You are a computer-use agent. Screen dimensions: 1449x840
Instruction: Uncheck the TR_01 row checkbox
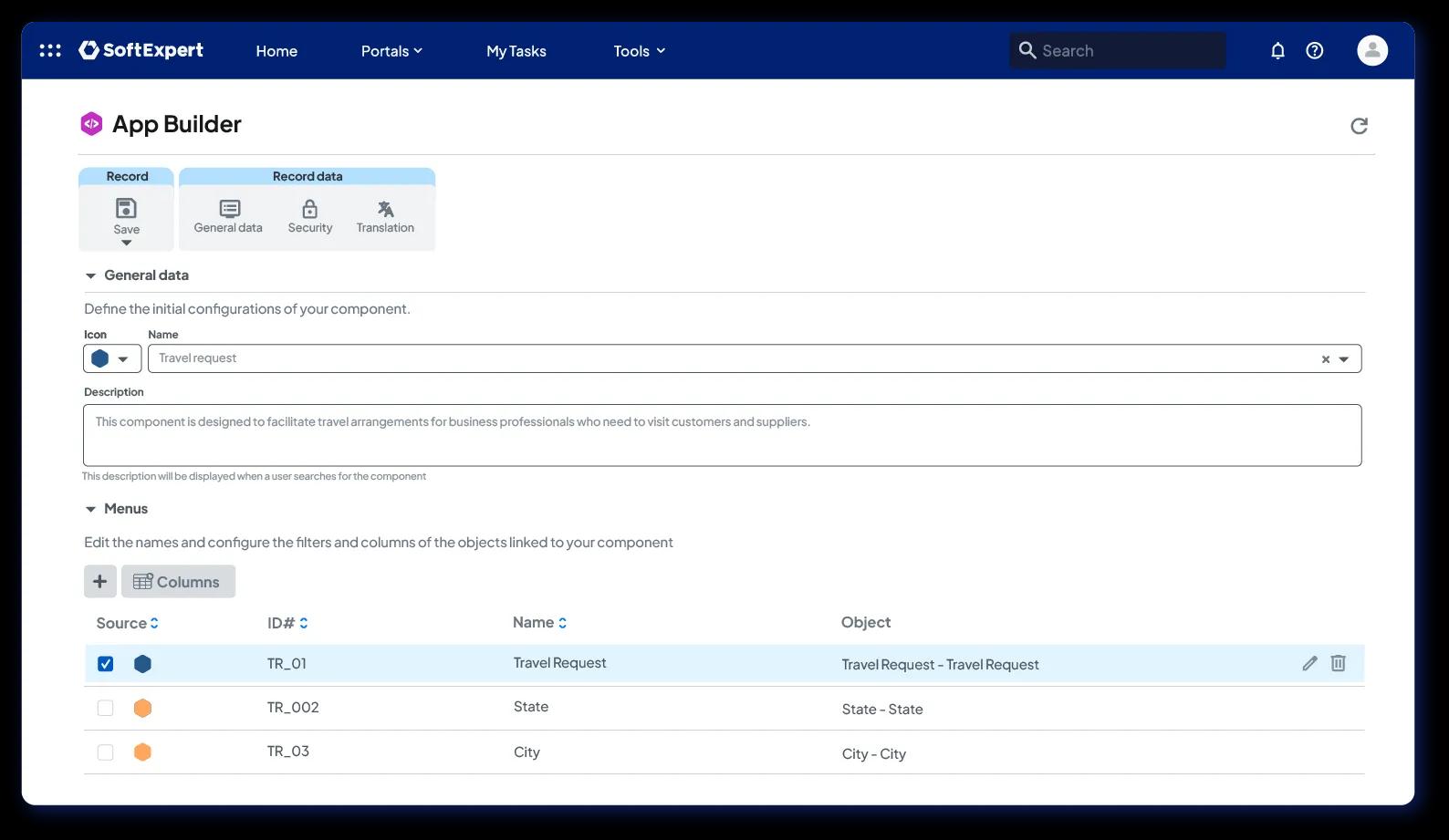click(x=106, y=664)
